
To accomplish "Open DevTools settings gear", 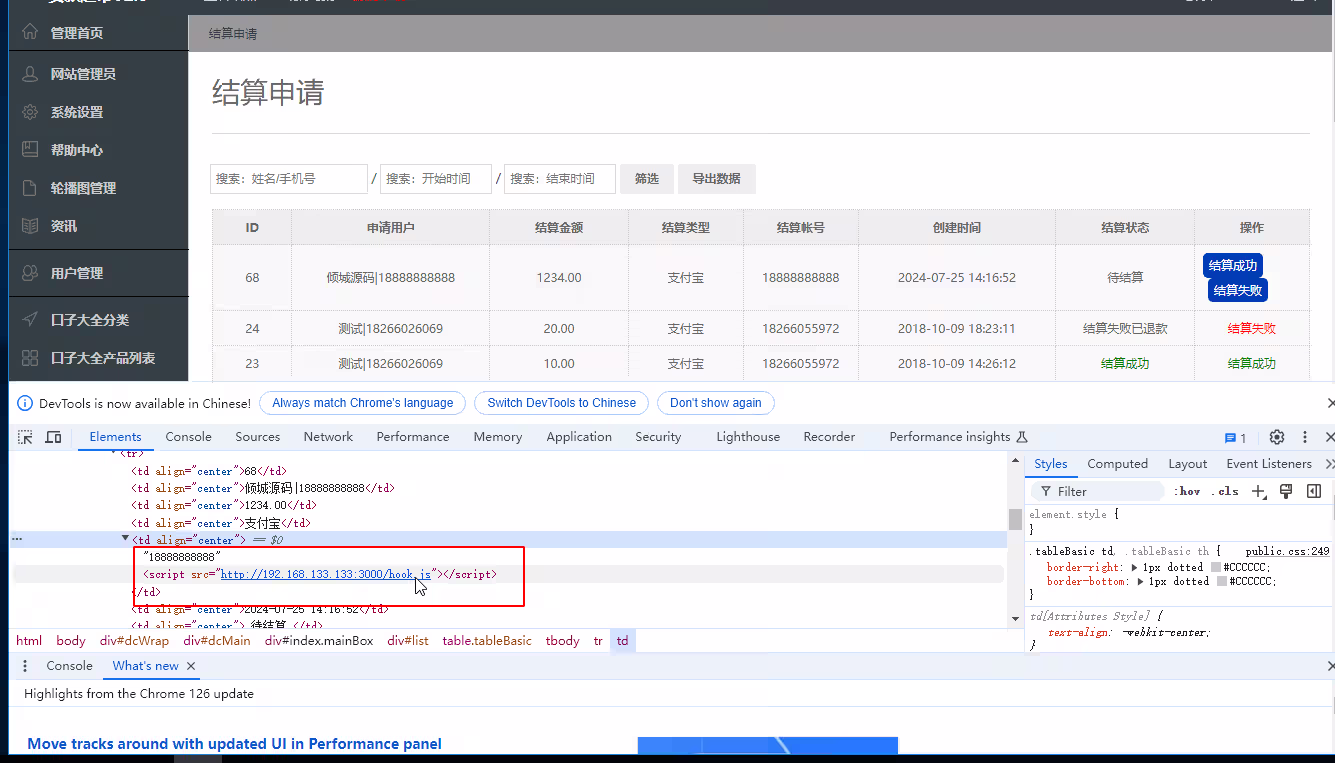I will click(1276, 437).
